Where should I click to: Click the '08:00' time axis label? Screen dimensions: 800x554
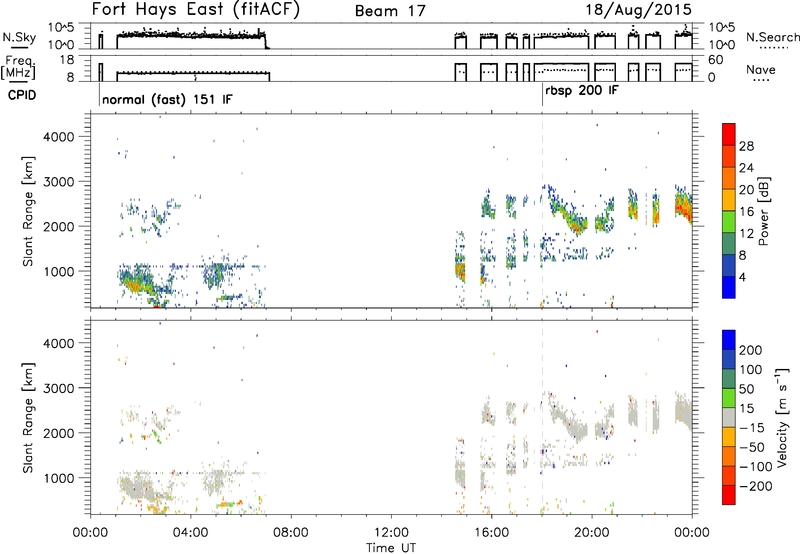[x=291, y=533]
